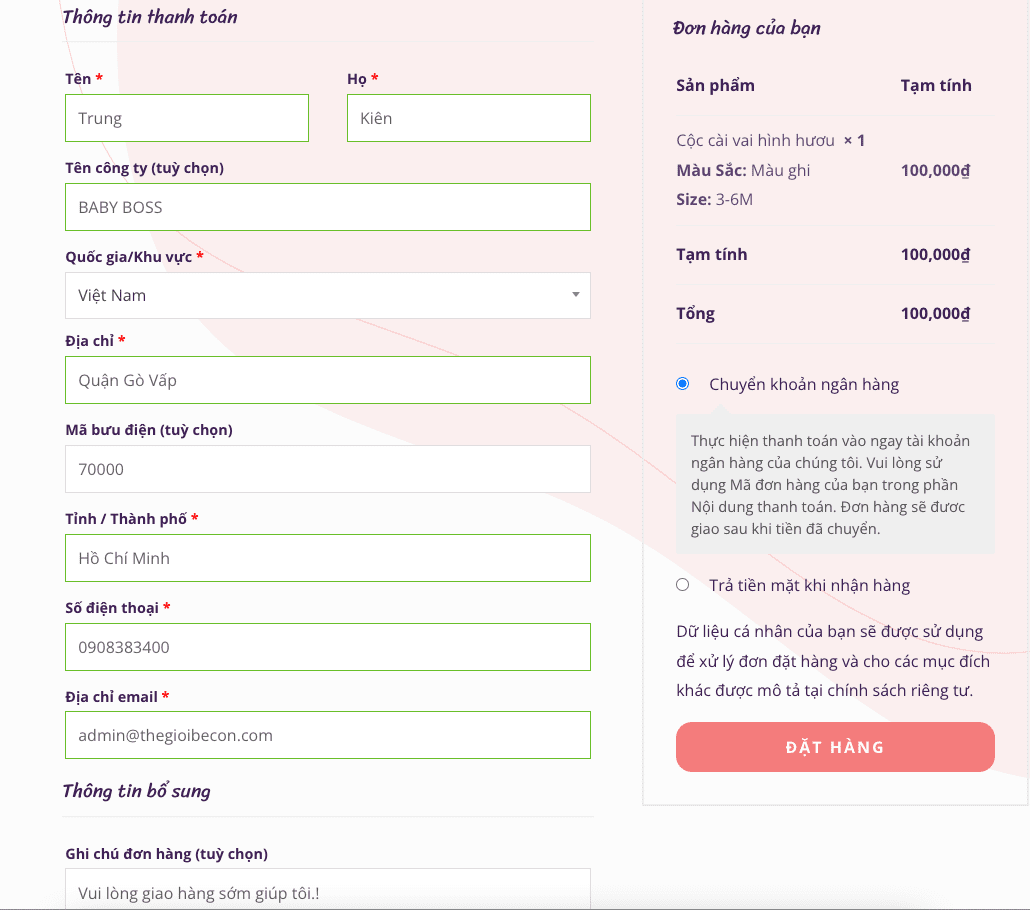Select the Số điện thoại phone field
1030x910 pixels.
[x=328, y=647]
